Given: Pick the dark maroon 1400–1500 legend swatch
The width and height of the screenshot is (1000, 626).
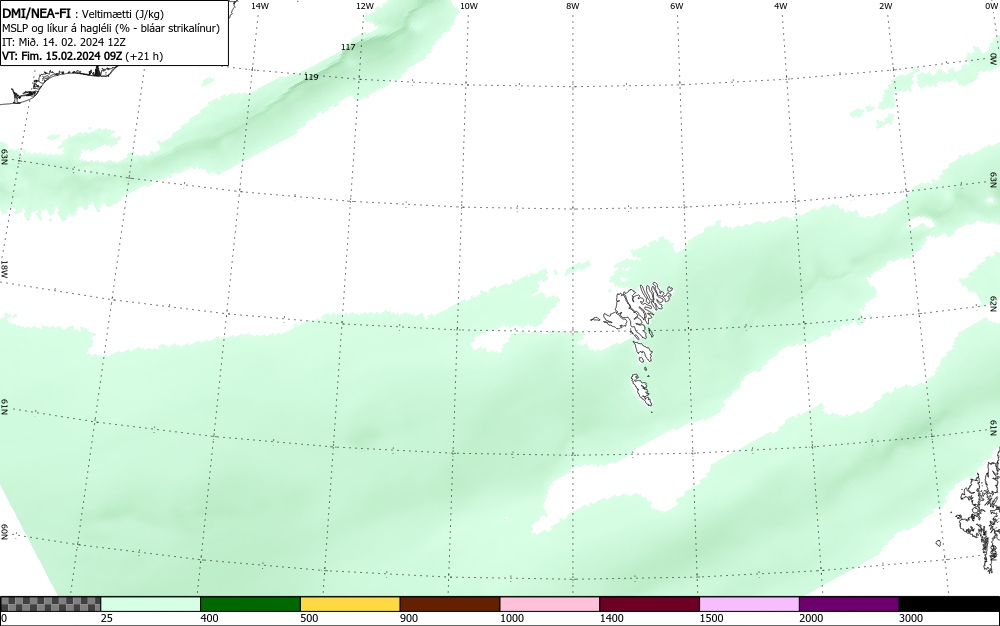Looking at the screenshot, I should point(649,604).
